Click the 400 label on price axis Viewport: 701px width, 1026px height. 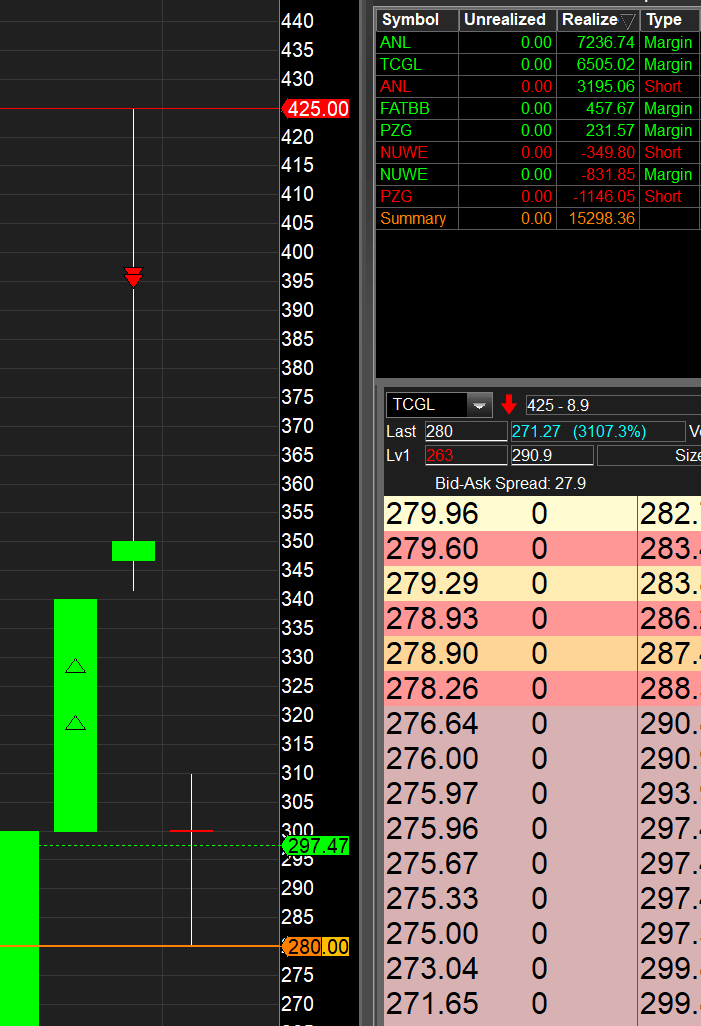[x=297, y=252]
